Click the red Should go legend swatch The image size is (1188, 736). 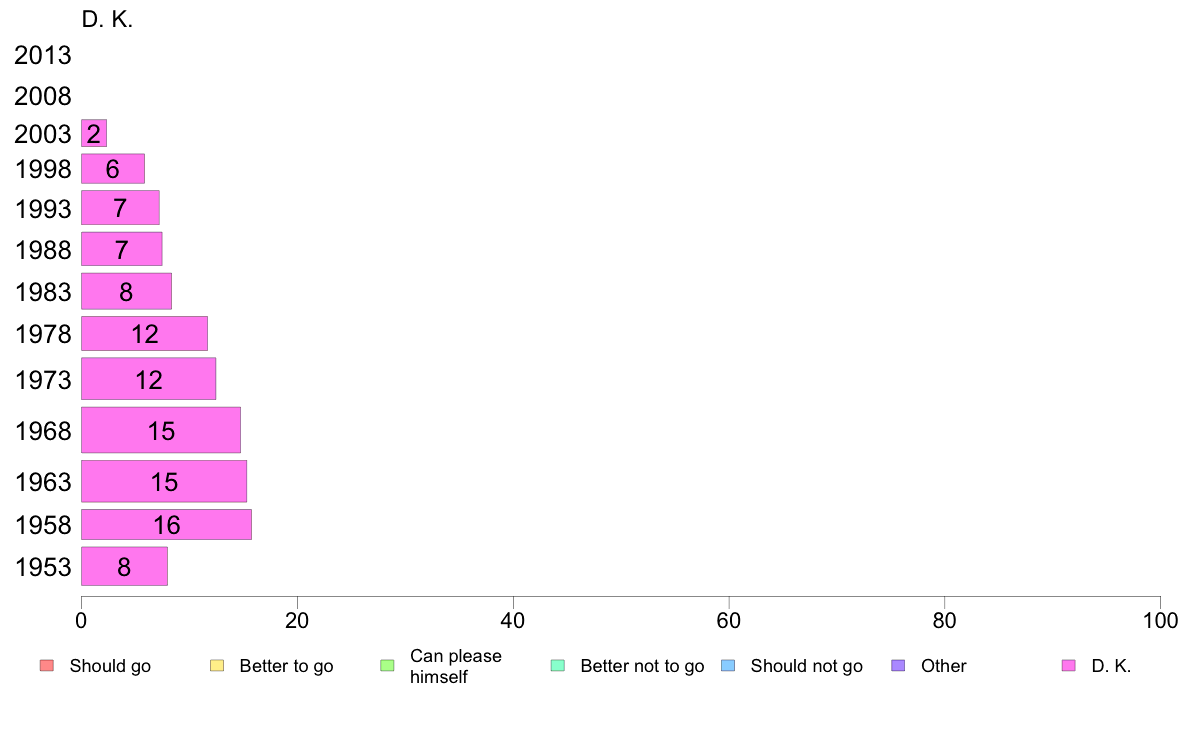47,666
